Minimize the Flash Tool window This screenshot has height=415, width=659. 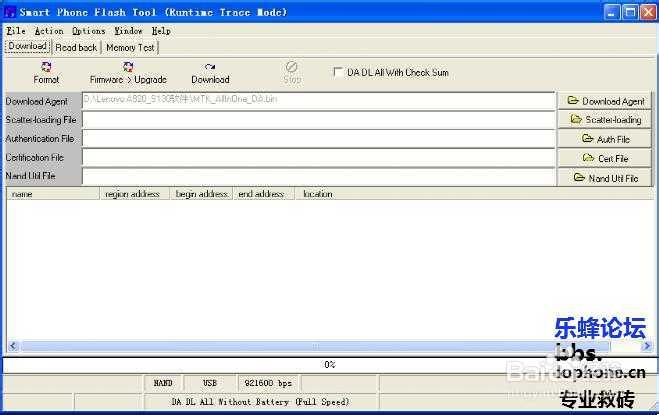point(612,12)
